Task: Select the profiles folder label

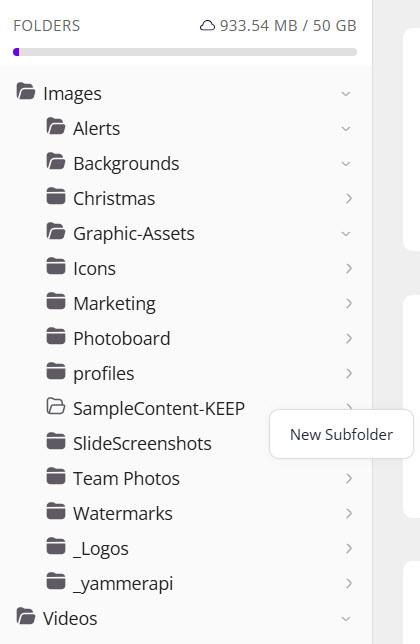Action: tap(104, 373)
